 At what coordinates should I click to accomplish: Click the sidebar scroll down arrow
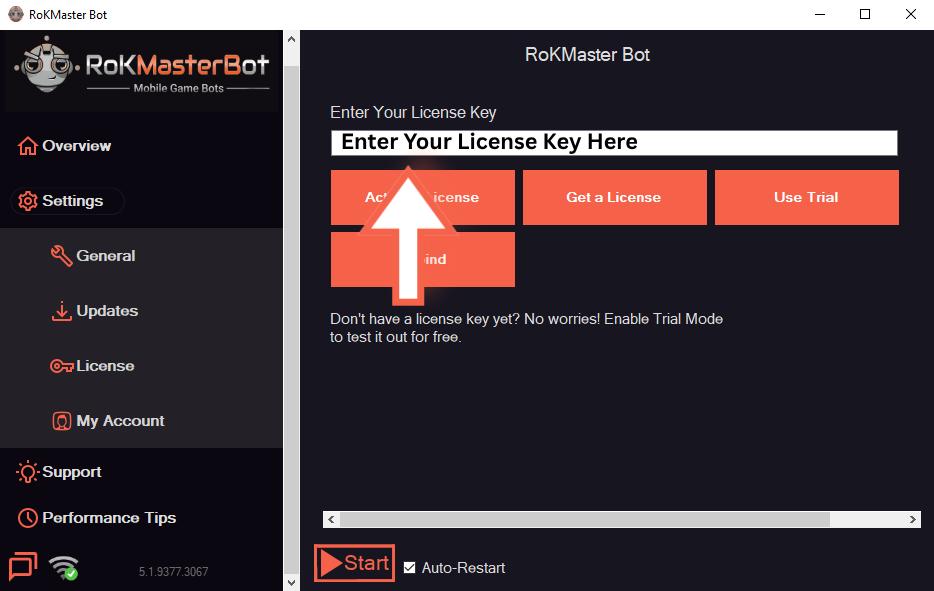pyautogui.click(x=291, y=583)
